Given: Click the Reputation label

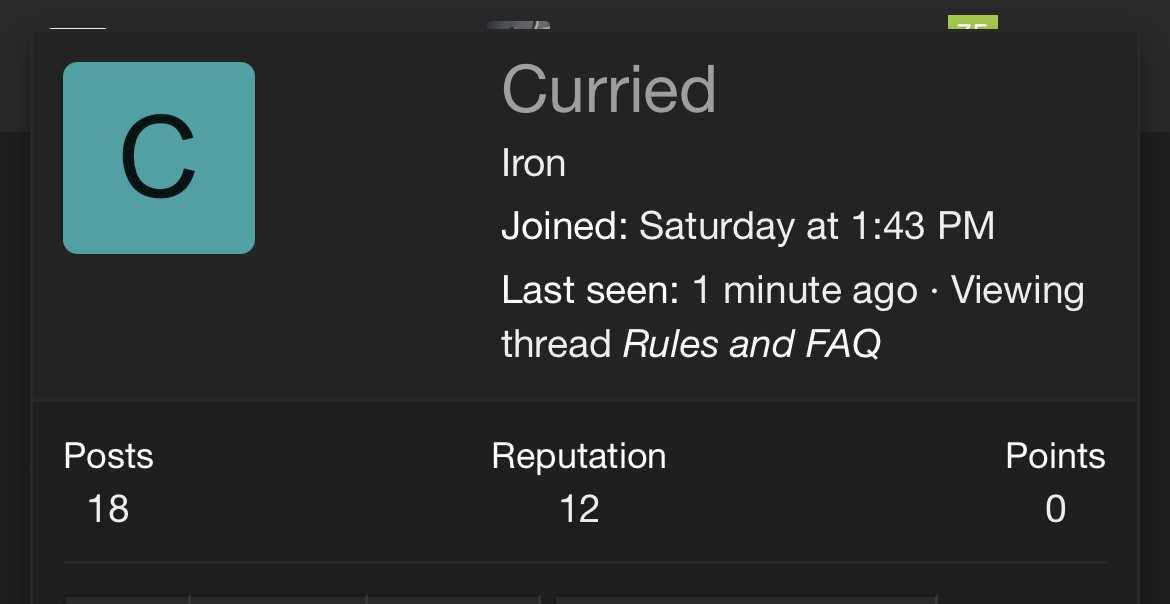Looking at the screenshot, I should point(578,456).
